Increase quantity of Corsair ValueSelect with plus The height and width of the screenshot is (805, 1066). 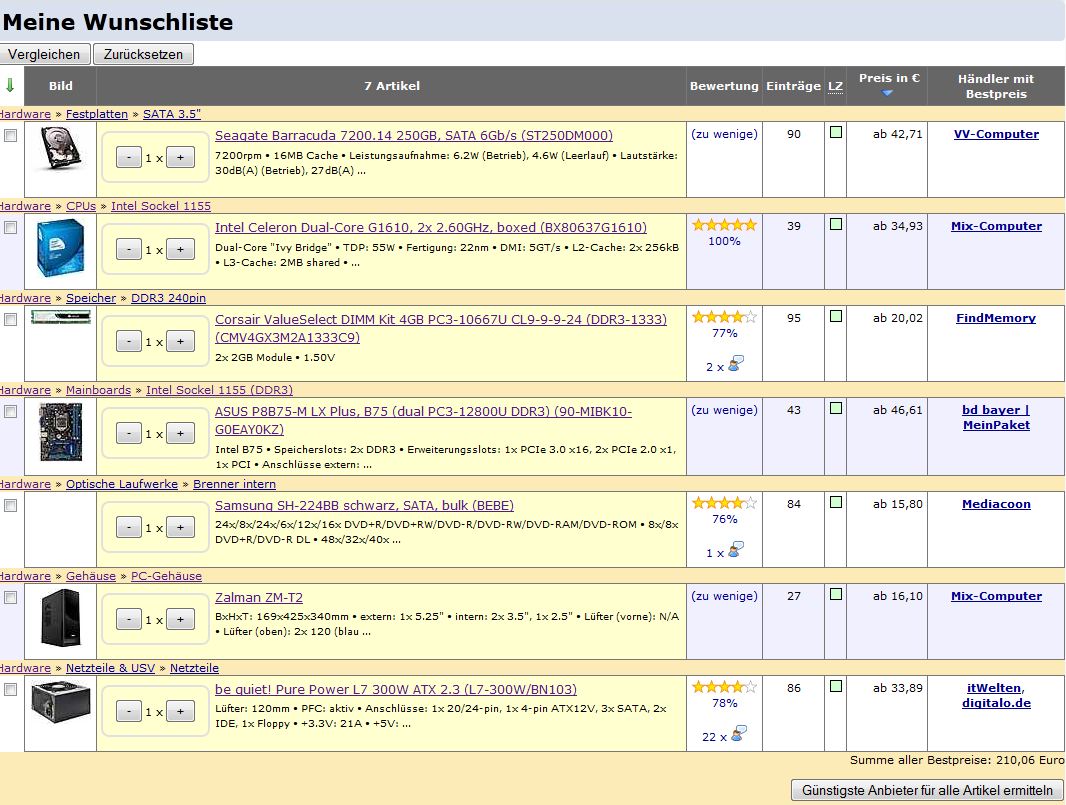pos(180,341)
